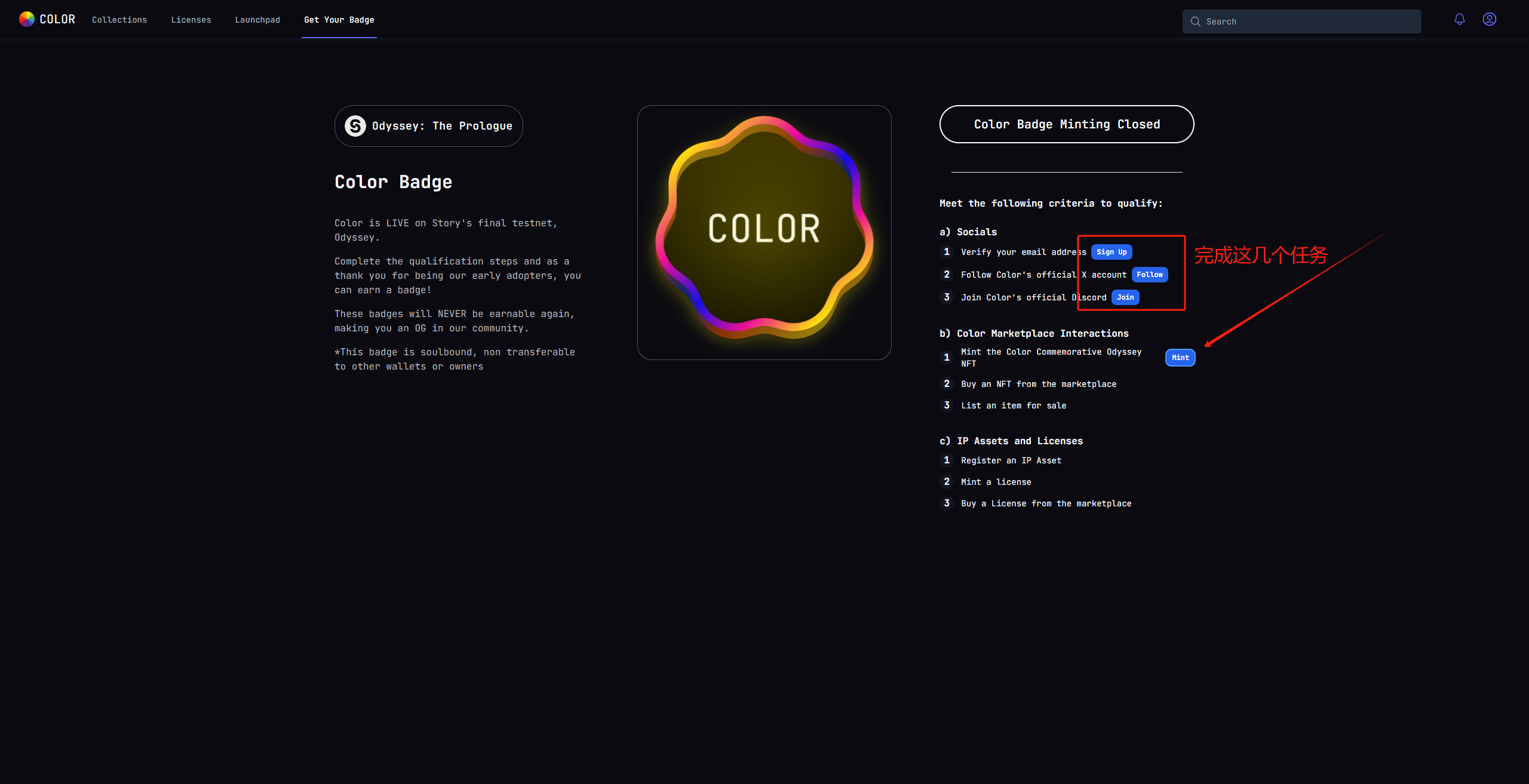The image size is (1529, 784).
Task: Open the Collections menu item
Action: [x=119, y=20]
